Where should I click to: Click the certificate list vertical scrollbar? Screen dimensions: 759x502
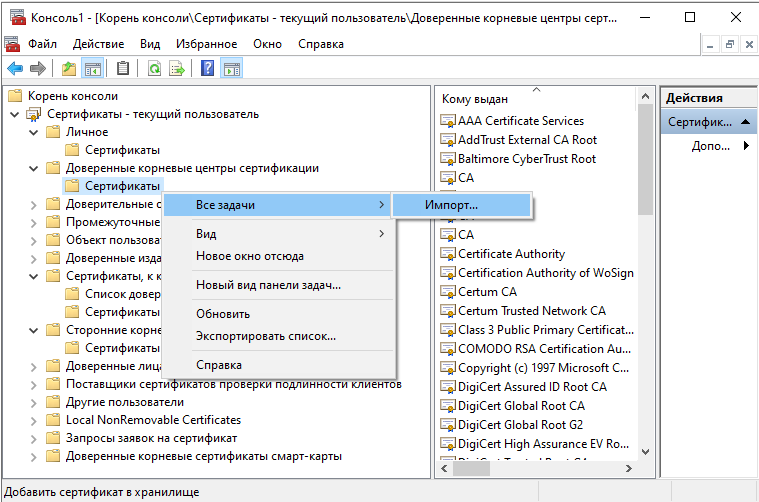(x=645, y=300)
